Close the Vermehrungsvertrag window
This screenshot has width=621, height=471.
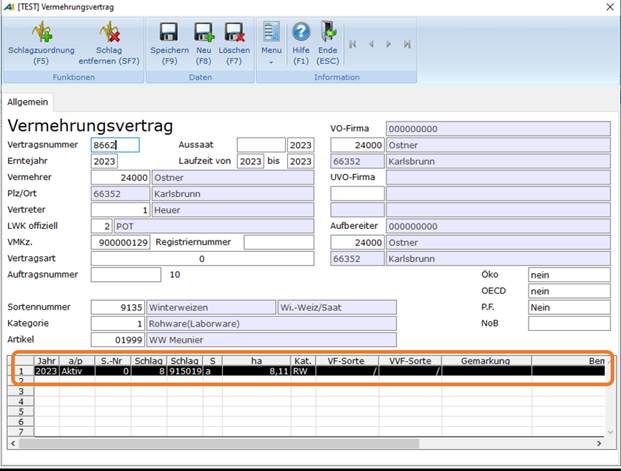610,7
